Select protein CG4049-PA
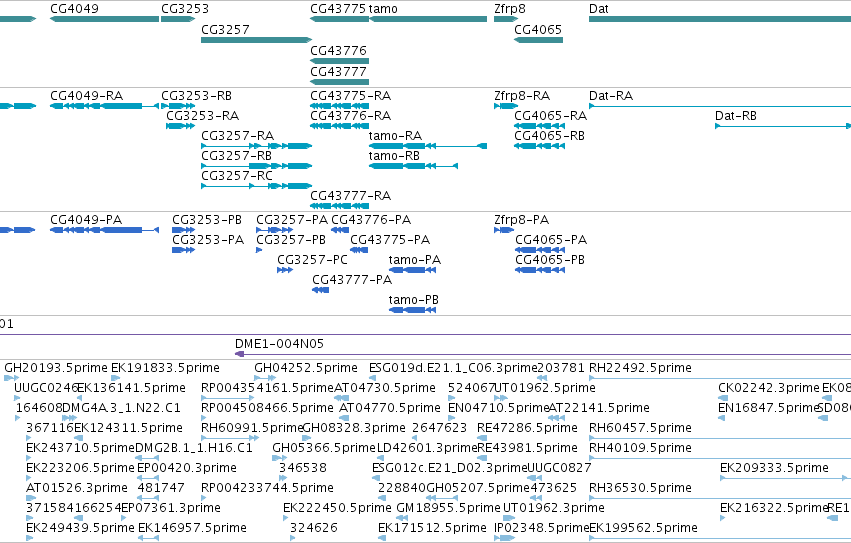The image size is (851, 543). tap(104, 230)
